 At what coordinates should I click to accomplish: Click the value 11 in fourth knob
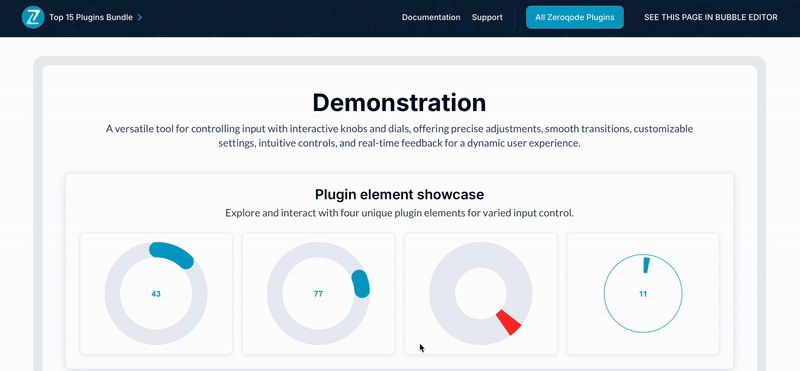pos(643,294)
